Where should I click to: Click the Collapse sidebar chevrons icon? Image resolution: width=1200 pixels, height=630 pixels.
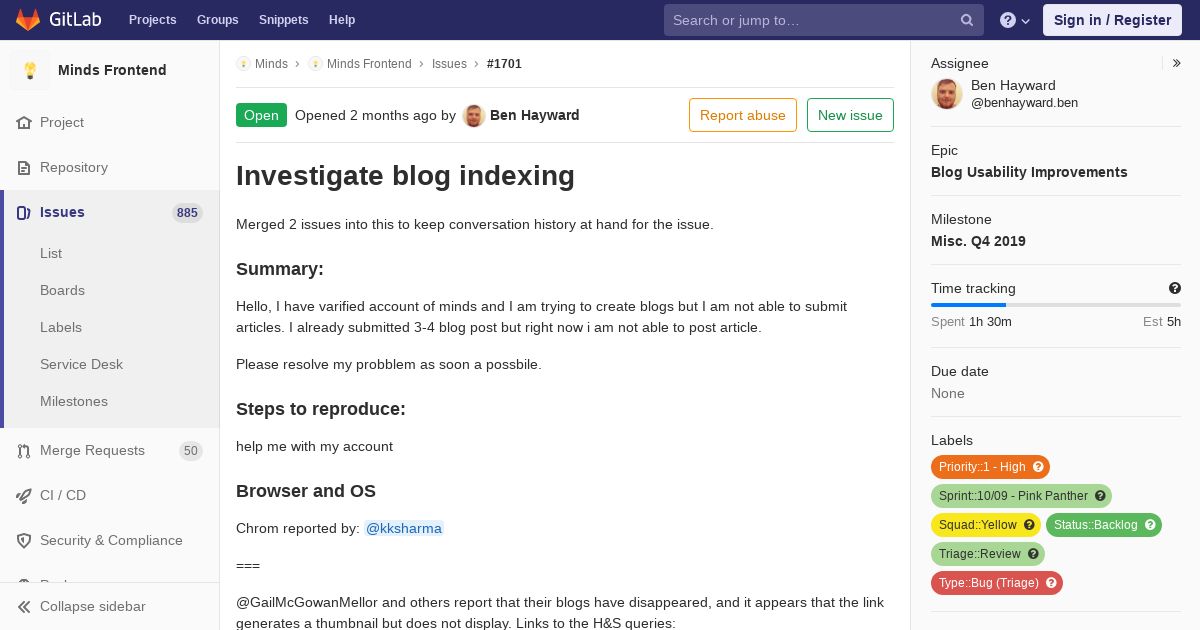24,606
